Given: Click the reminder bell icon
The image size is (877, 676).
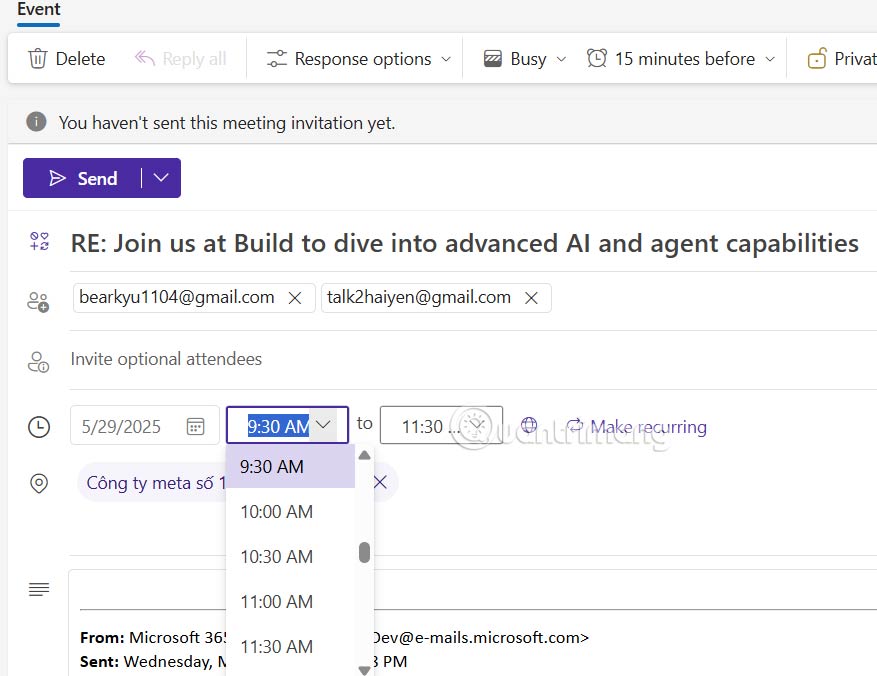Looking at the screenshot, I should pyautogui.click(x=597, y=59).
